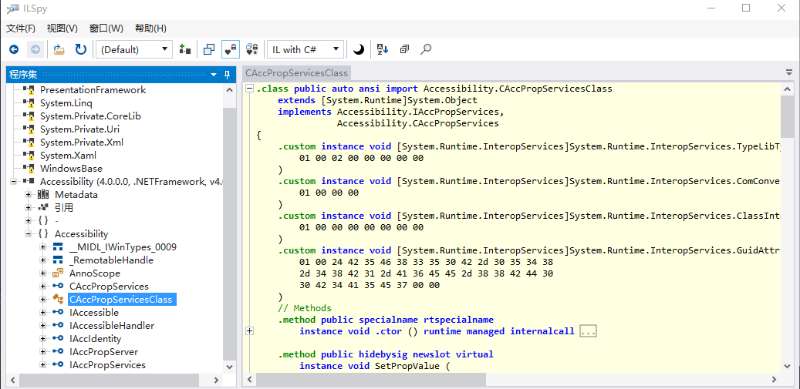Image resolution: width=800 pixels, height=389 pixels.
Task: Select System.Private.Uri assembly
Action: (x=80, y=129)
